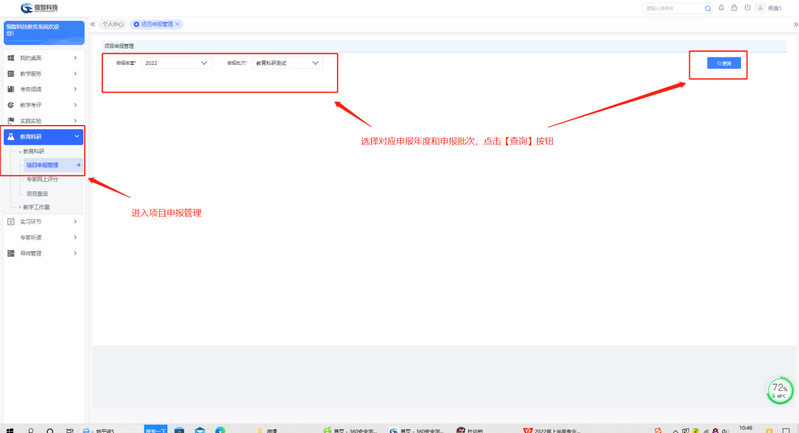Viewport: 799px width, 433px height.
Task: Open 专家网上评分 in sidebar
Action: tap(42, 179)
